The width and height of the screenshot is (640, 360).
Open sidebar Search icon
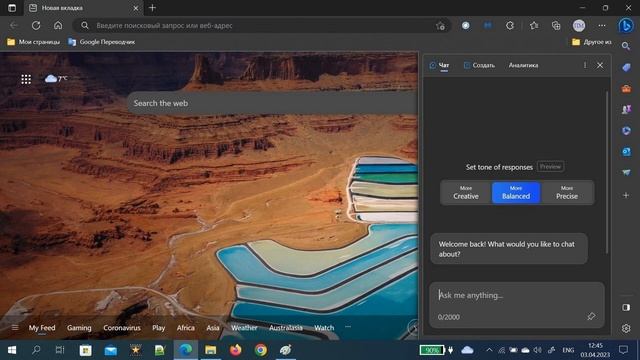coord(626,46)
